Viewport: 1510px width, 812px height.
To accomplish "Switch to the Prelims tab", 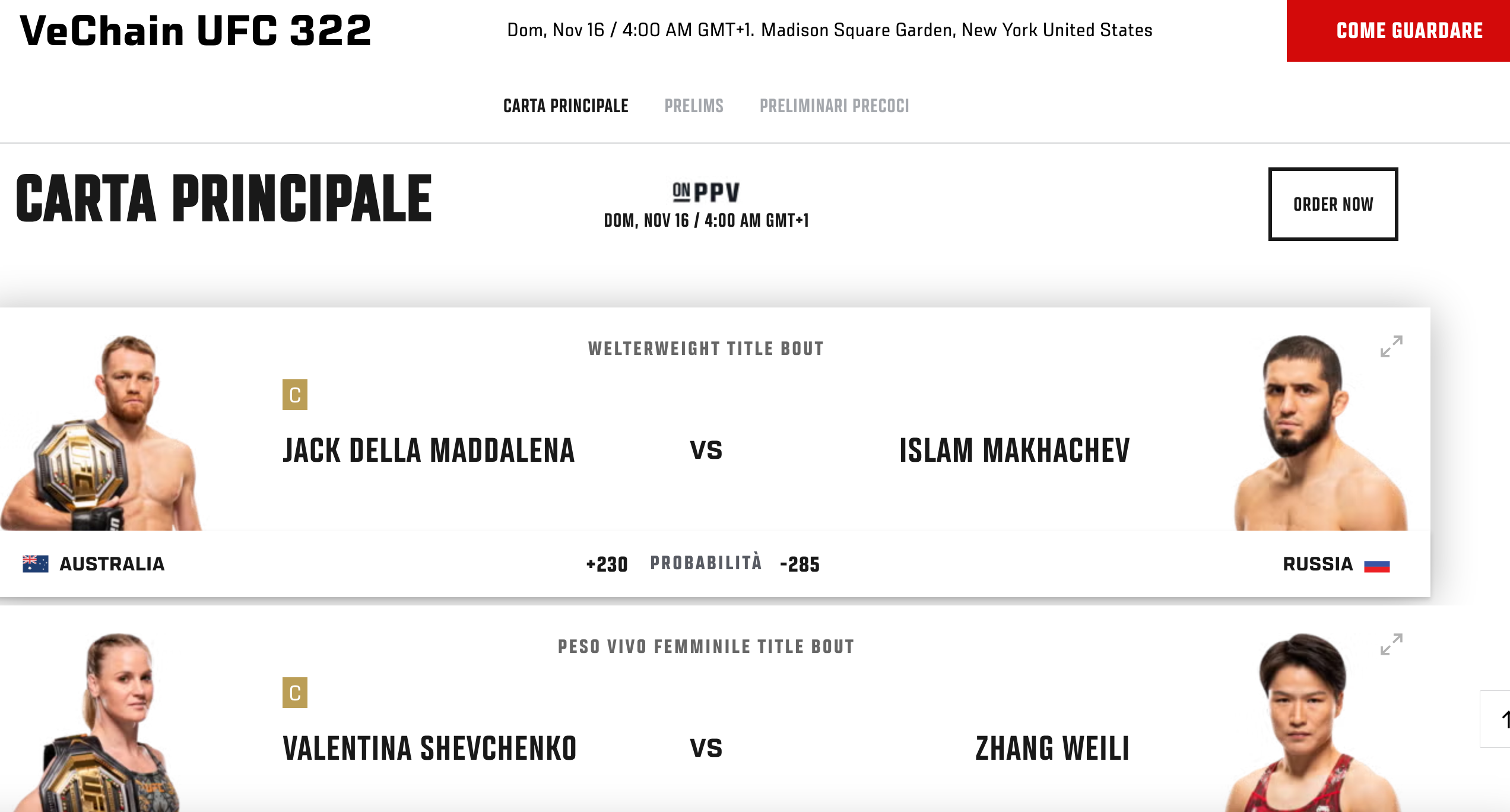I will pos(694,106).
